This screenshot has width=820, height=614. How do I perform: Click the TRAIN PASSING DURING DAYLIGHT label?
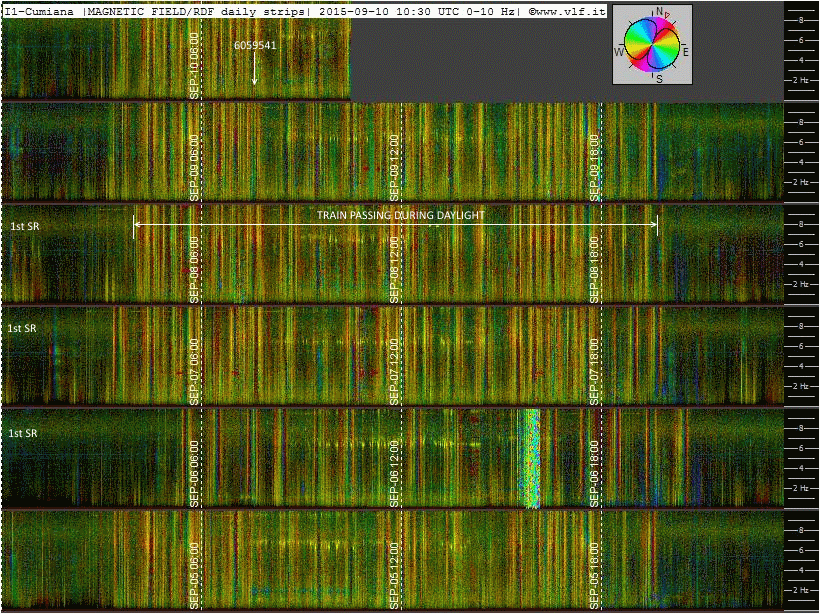[400, 215]
